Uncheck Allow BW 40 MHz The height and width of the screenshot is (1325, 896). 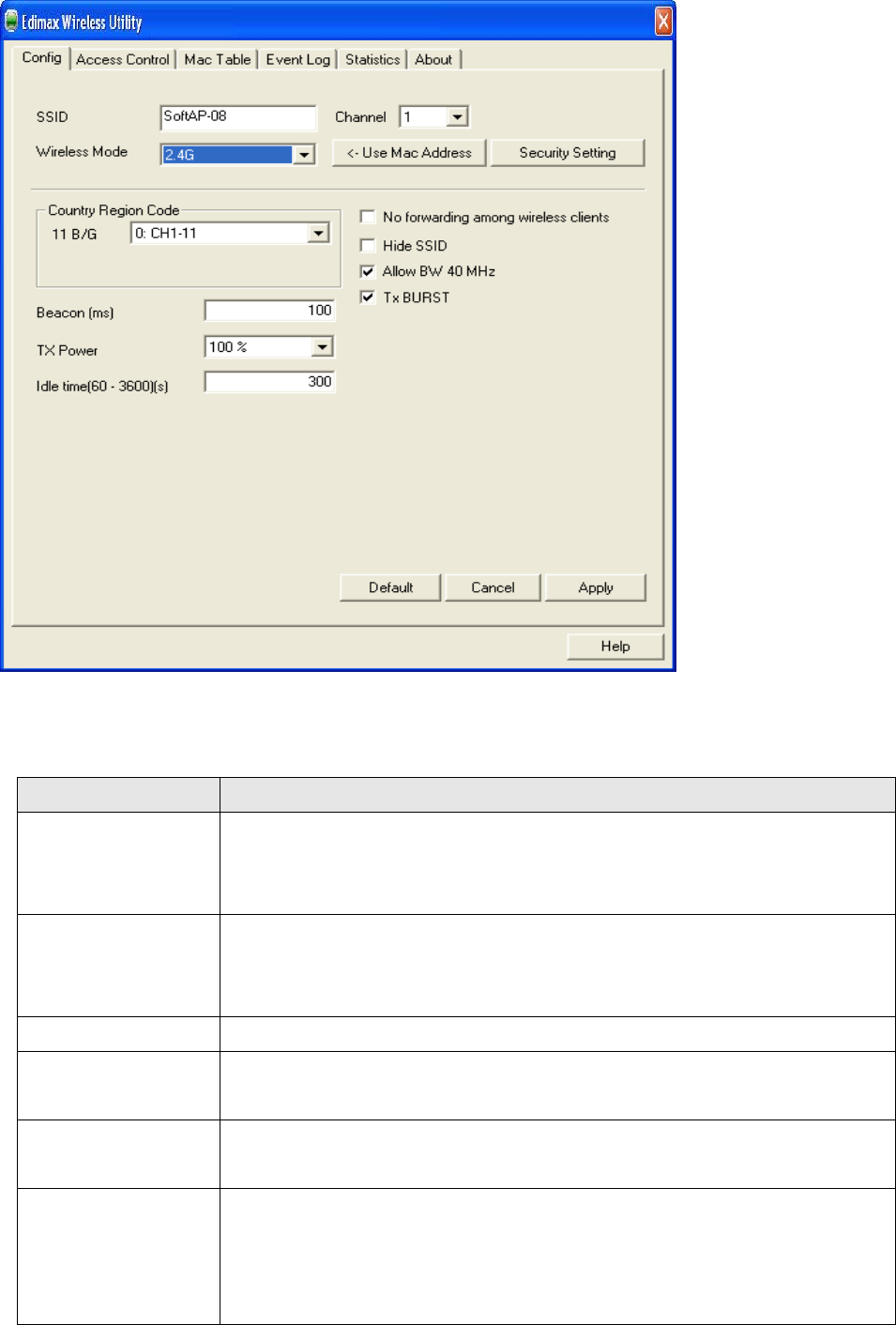point(368,271)
